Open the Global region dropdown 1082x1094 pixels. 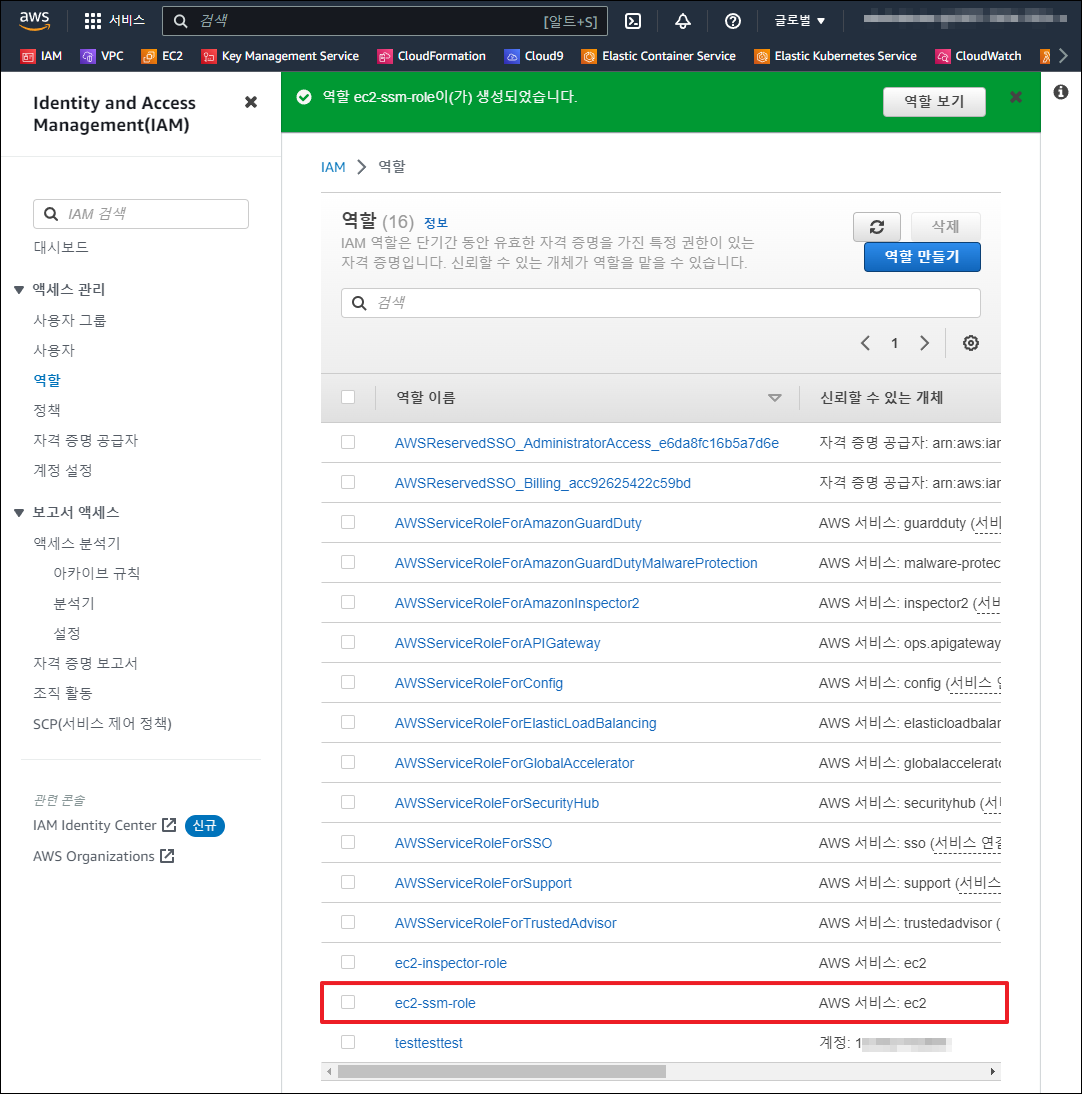click(799, 21)
